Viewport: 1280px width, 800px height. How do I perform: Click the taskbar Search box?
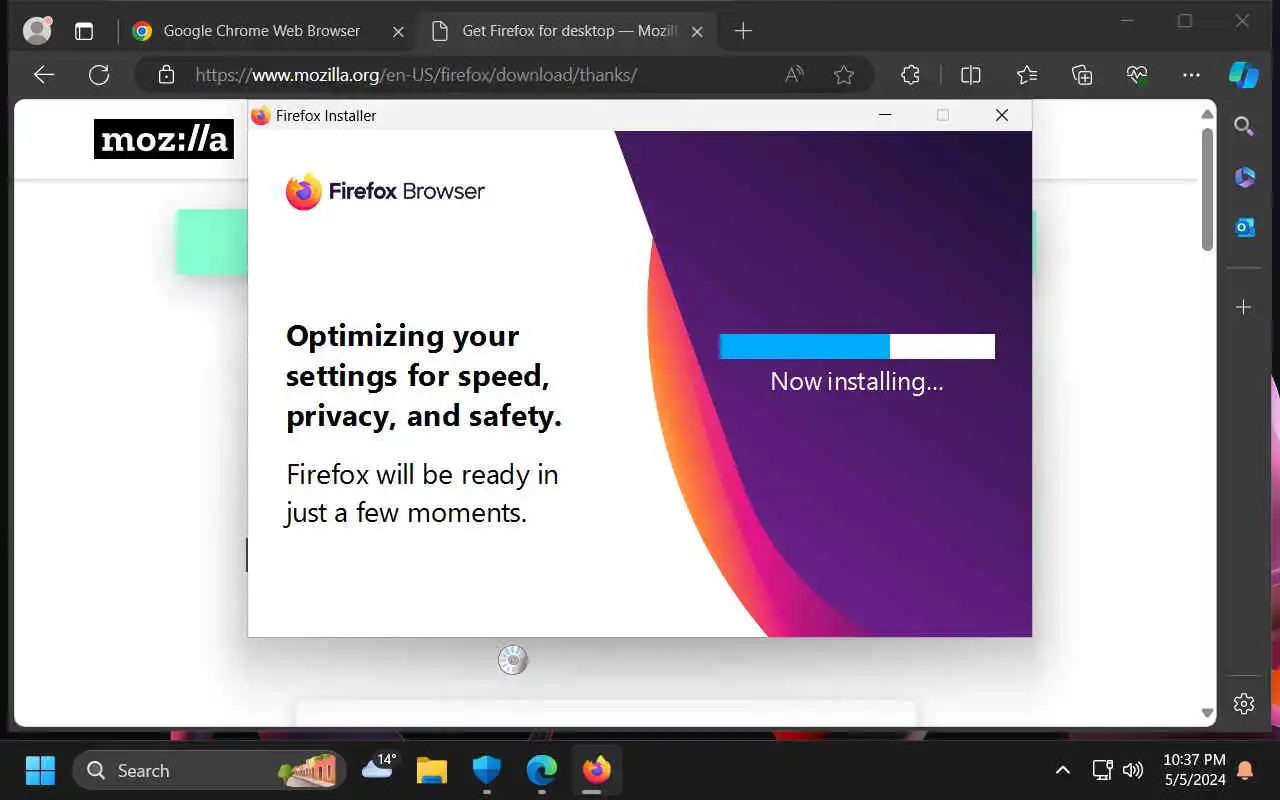[x=210, y=771]
